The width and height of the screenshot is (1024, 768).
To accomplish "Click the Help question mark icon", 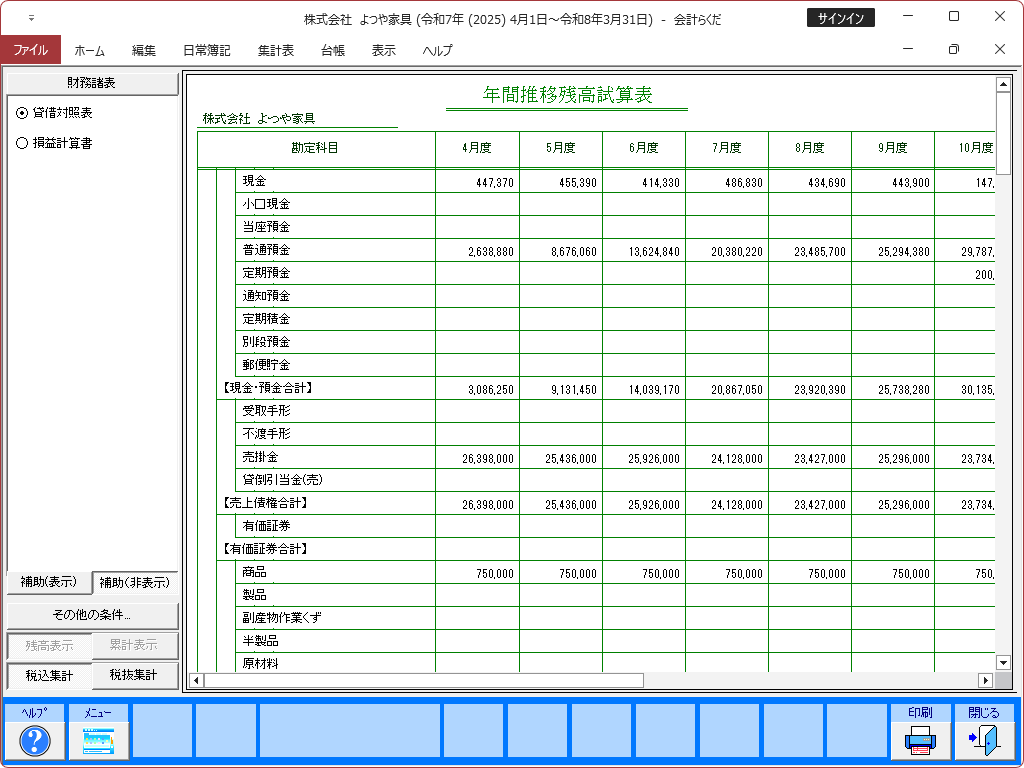I will click(35, 740).
